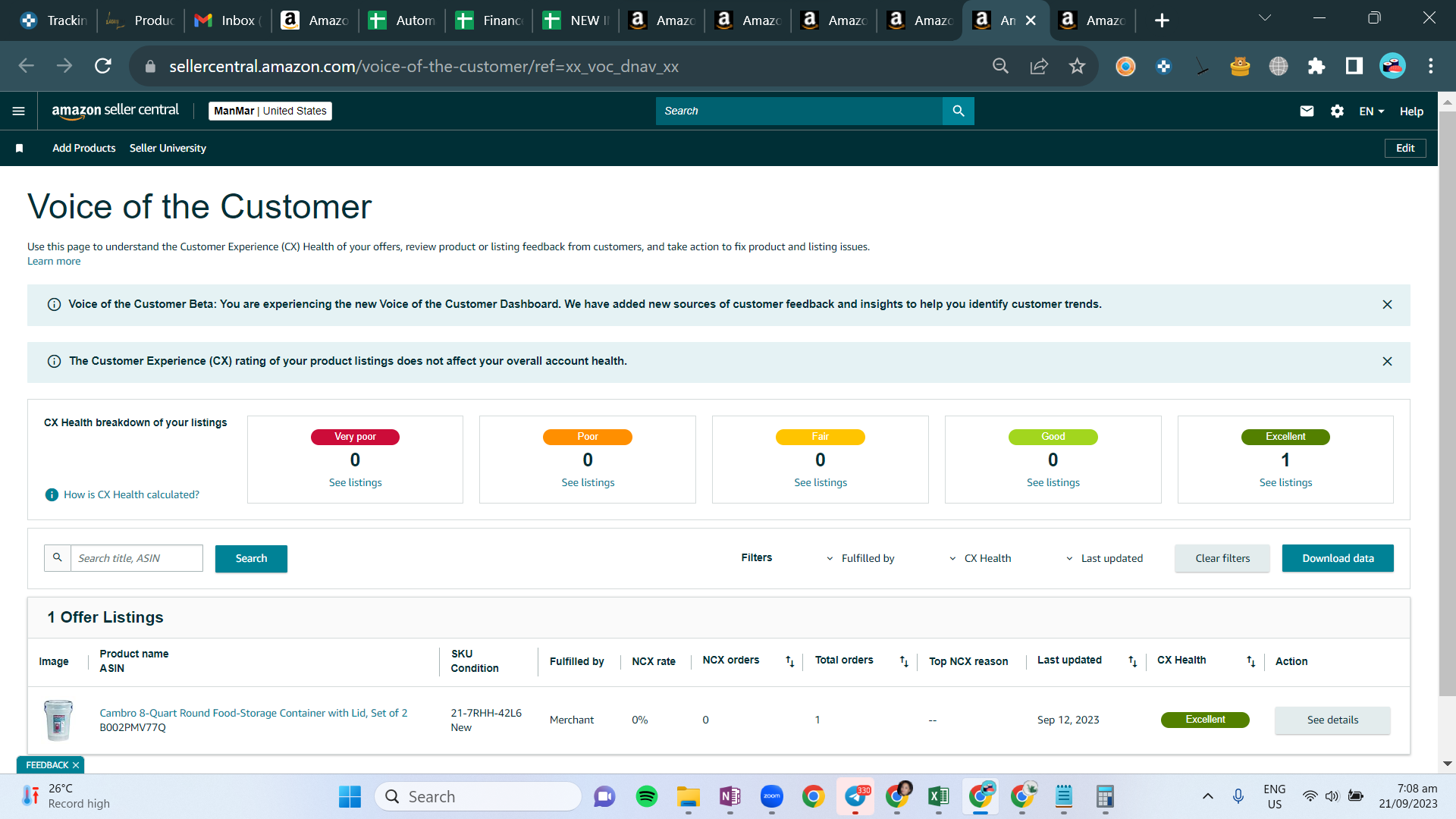Viewport: 1456px width, 819px height.
Task: Click the info icon beside How is CX Health calculated
Action: (x=52, y=495)
